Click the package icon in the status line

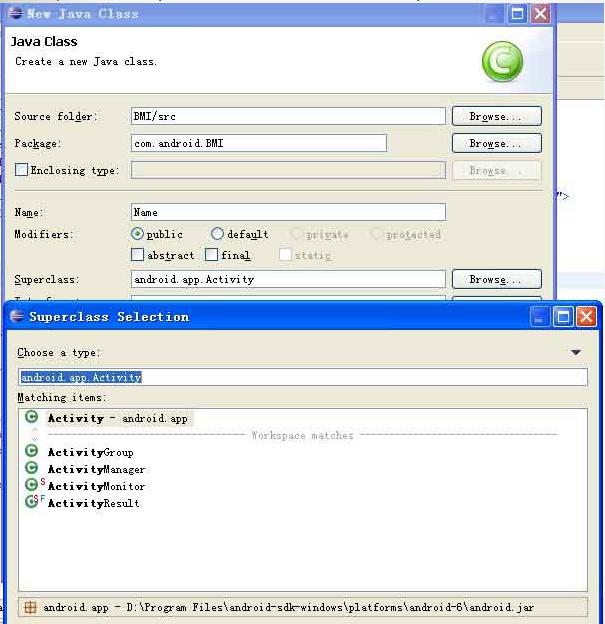30,607
